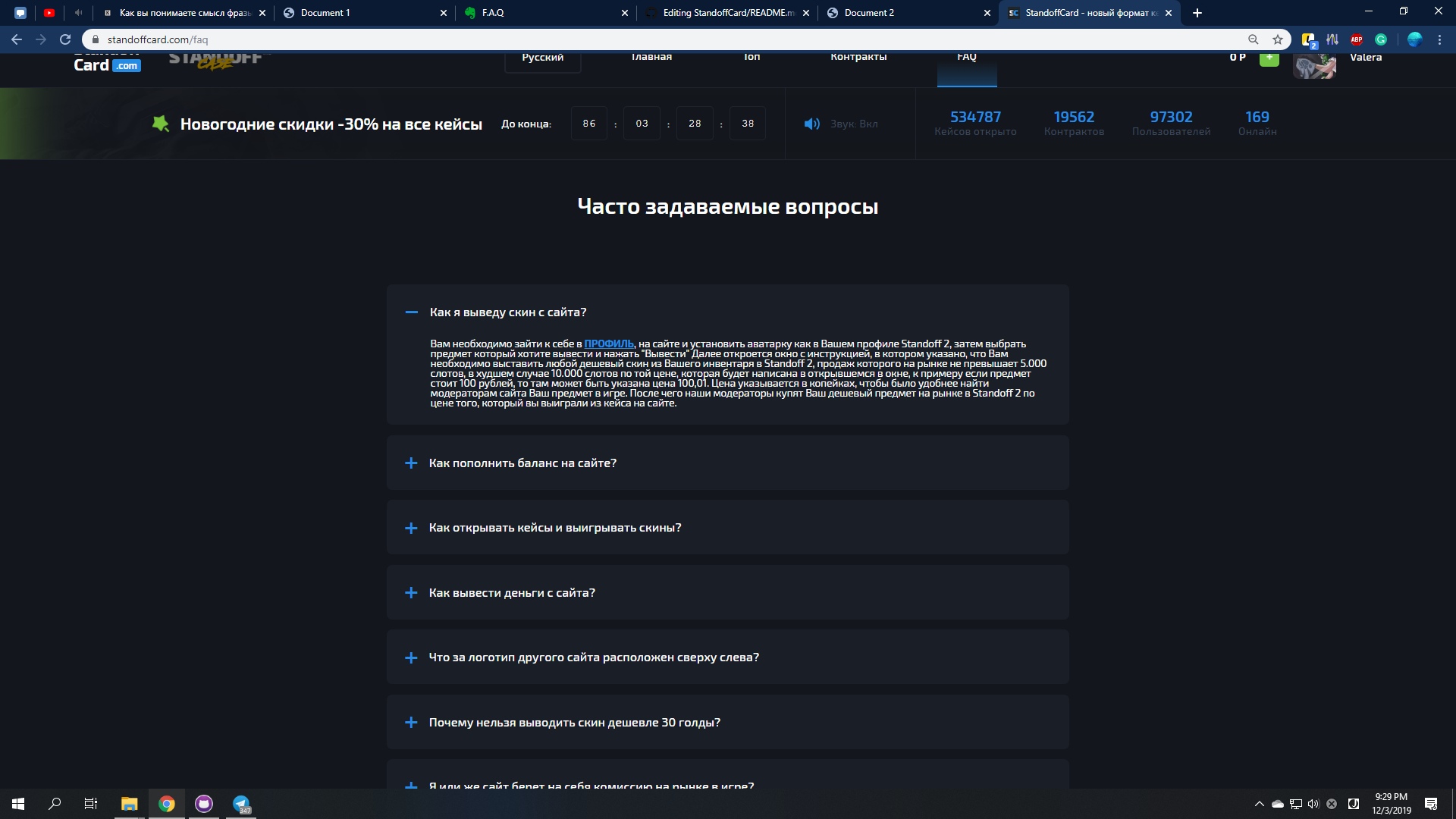Viewport: 1456px width, 819px height.
Task: Click the green plus balance top-up button
Action: coord(1269,58)
